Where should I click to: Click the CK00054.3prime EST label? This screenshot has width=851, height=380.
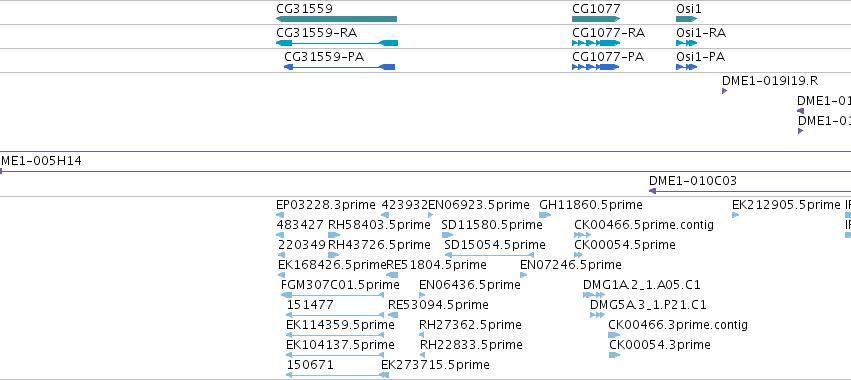point(660,345)
